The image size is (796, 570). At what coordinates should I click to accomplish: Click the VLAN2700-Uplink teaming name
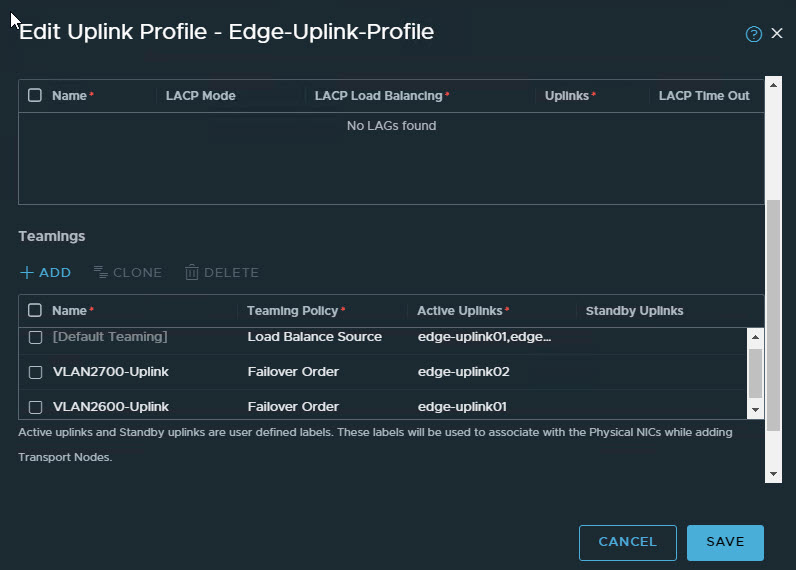coord(110,372)
